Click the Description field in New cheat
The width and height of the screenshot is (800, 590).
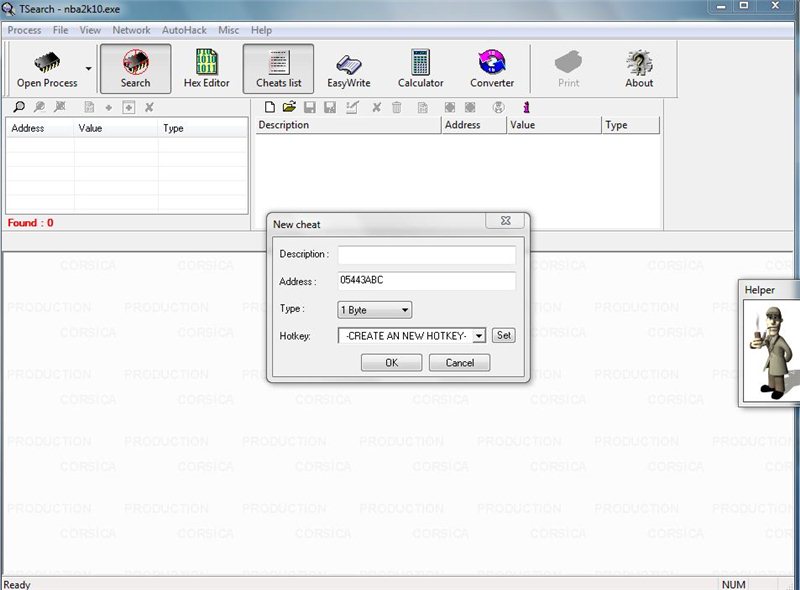427,255
